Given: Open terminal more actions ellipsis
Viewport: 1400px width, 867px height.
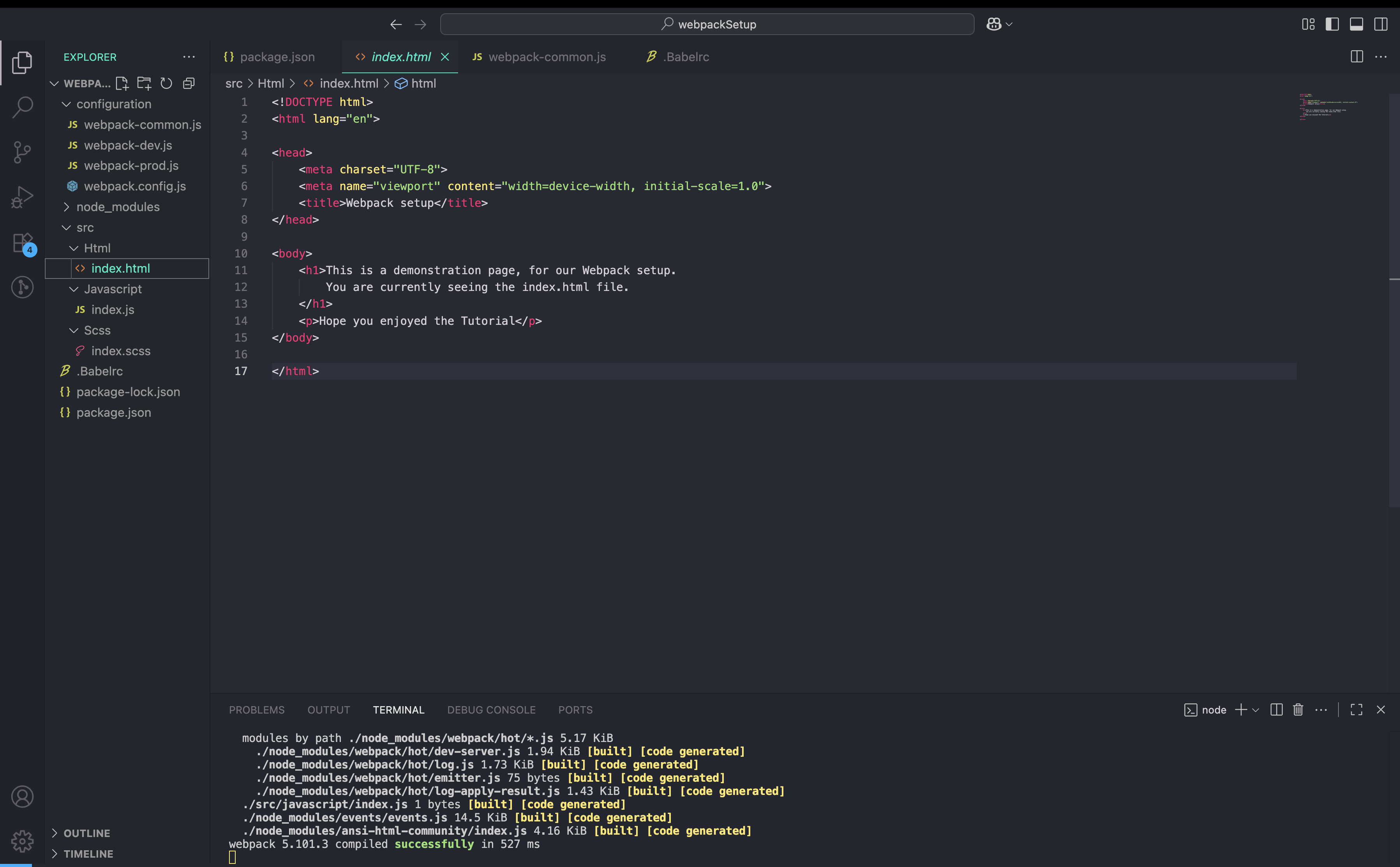Looking at the screenshot, I should pos(1321,710).
